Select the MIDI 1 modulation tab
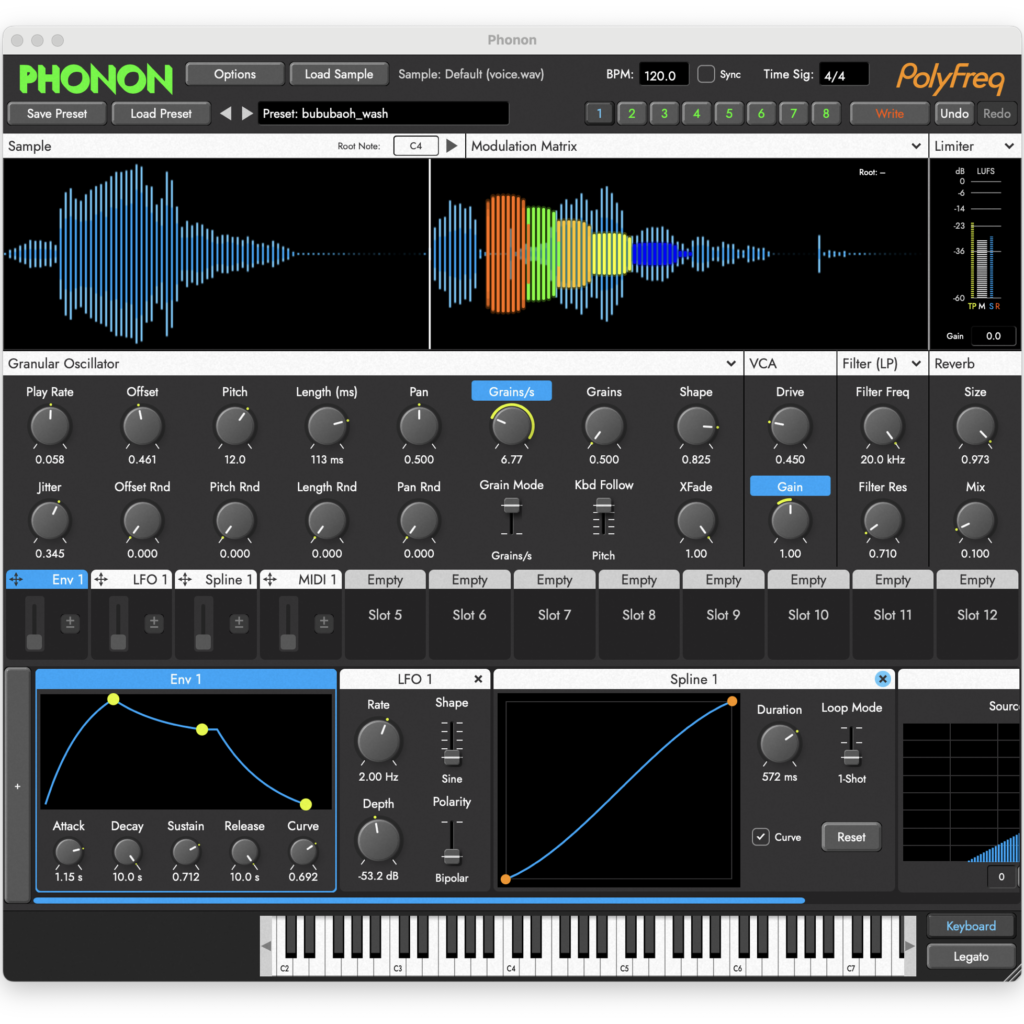The width and height of the screenshot is (1024, 1024). pos(300,579)
